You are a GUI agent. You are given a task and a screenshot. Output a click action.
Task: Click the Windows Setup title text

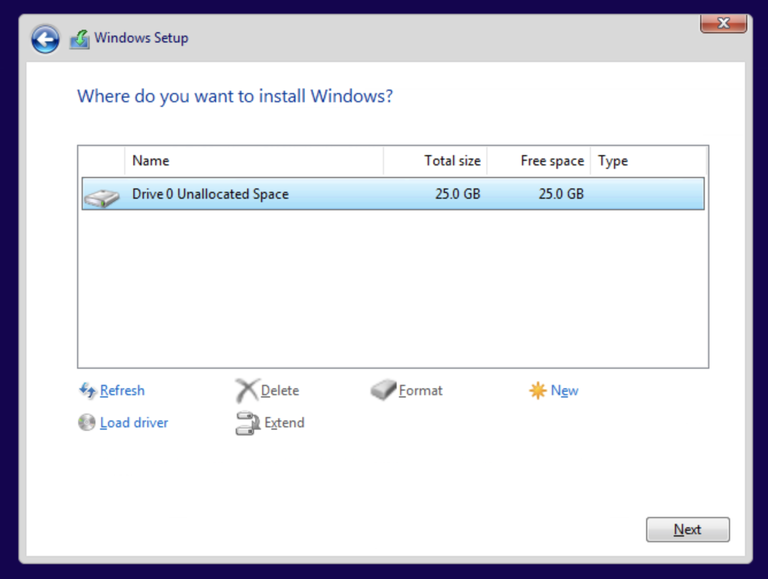point(141,38)
